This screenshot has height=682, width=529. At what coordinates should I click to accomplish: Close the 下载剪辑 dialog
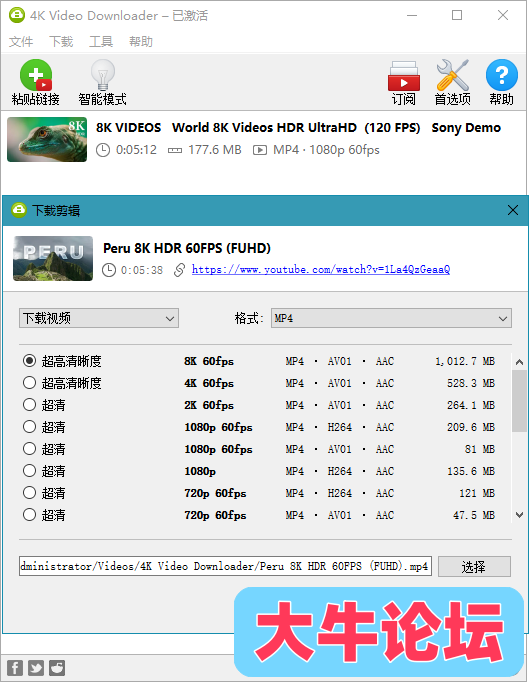tap(513, 210)
